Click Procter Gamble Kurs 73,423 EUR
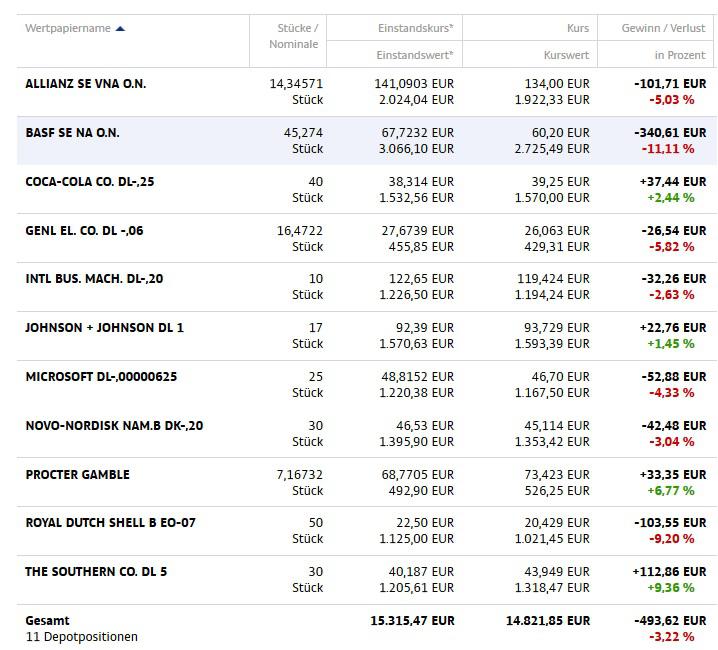 point(557,475)
